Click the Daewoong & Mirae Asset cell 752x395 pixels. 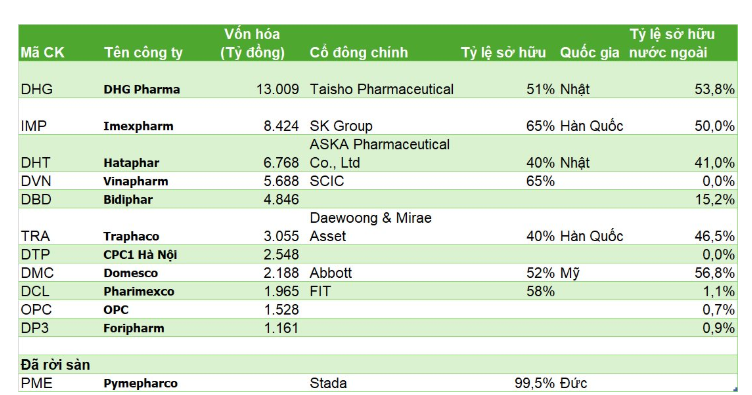370,227
